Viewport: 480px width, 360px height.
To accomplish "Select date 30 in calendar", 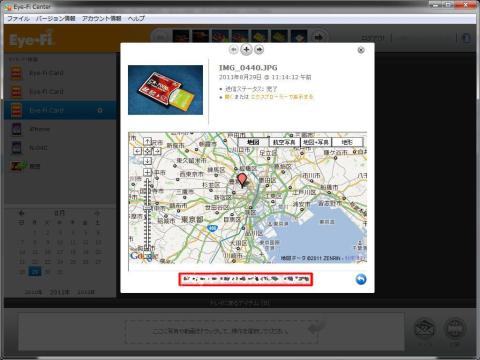I will coord(47,272).
